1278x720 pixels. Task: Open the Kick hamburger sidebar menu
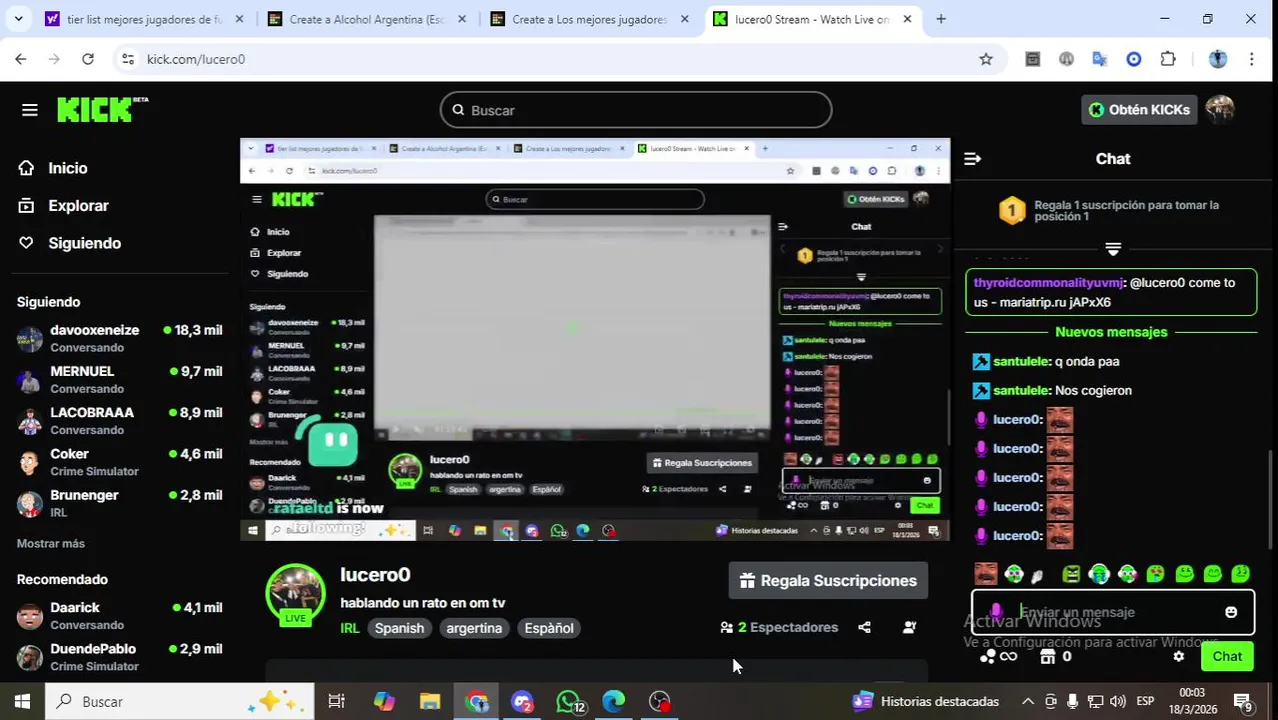pyautogui.click(x=29, y=110)
